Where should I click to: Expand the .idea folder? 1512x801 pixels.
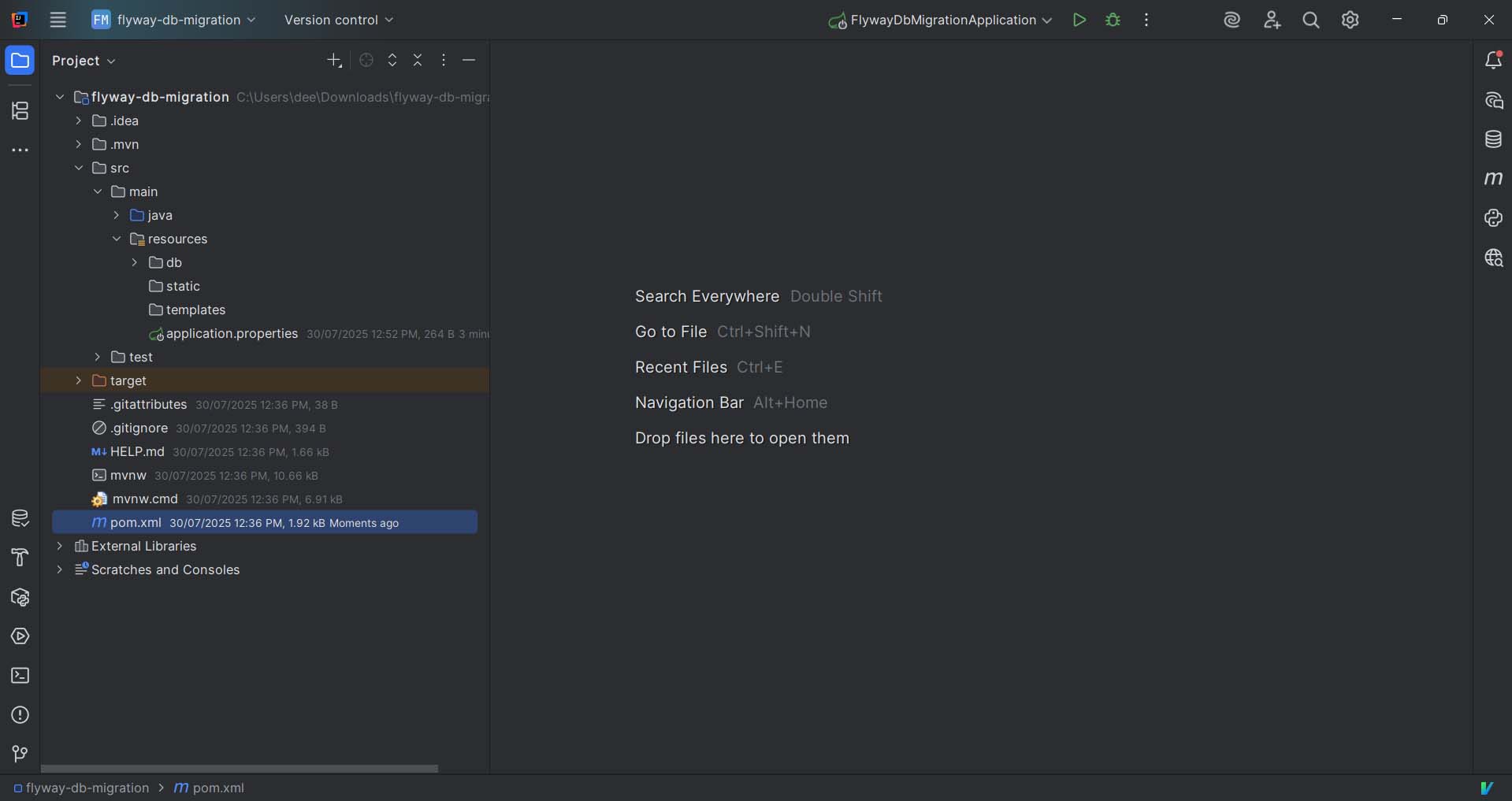pyautogui.click(x=79, y=121)
